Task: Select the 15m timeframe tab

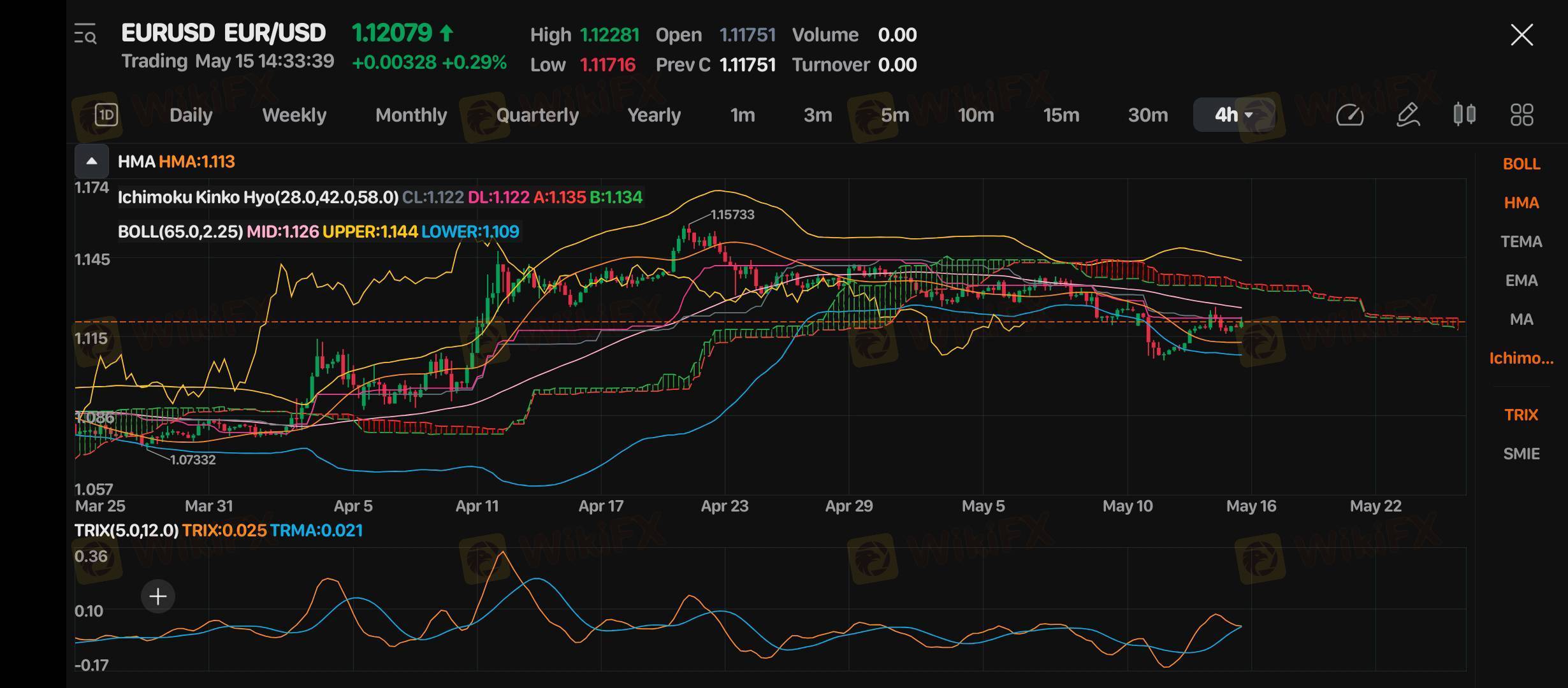Action: tap(1061, 115)
